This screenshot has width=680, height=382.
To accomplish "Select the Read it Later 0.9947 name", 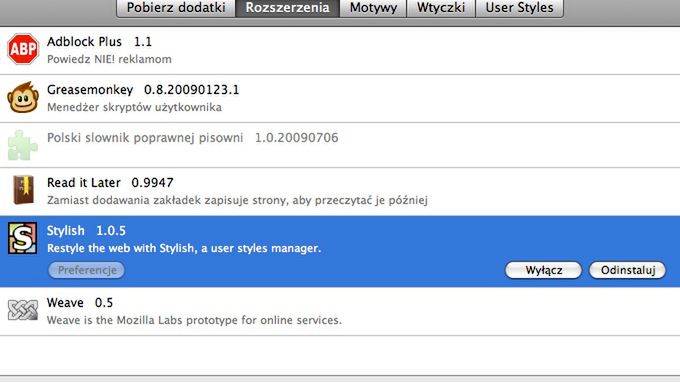I will tap(110, 183).
